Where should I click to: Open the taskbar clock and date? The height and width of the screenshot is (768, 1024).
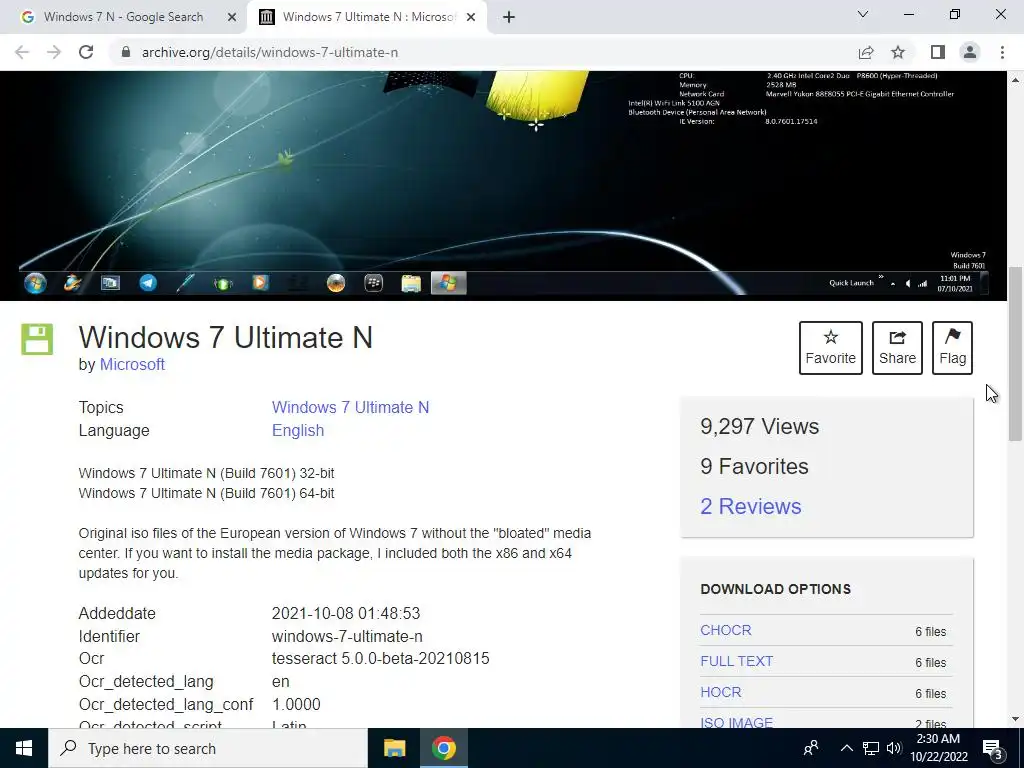[x=938, y=748]
